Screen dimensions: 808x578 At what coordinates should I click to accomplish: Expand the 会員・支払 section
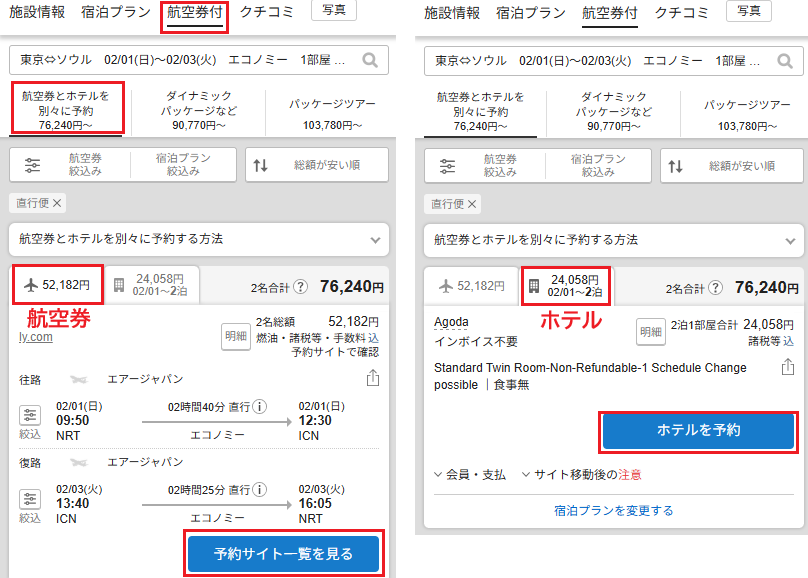[x=470, y=474]
